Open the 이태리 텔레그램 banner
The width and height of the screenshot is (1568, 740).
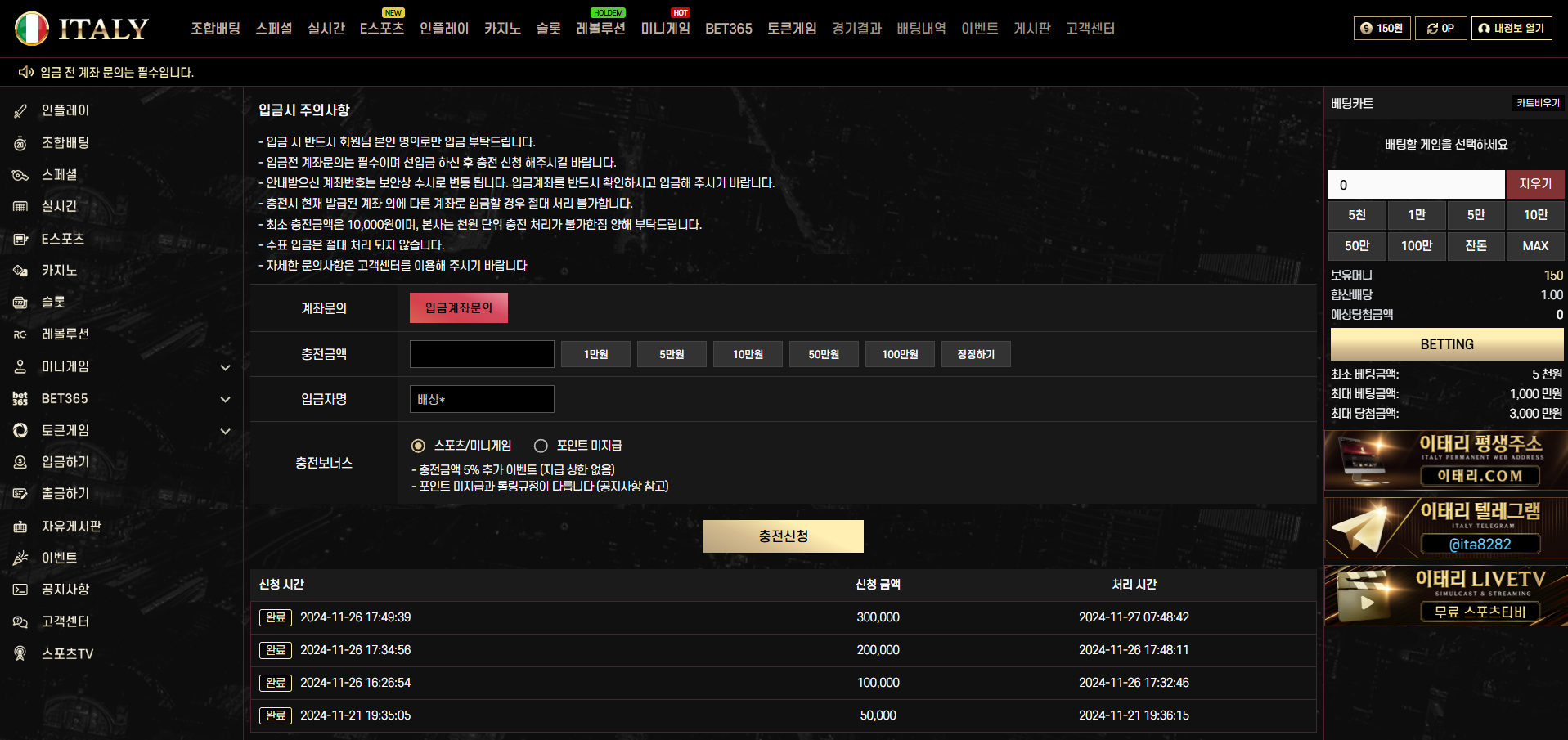(1446, 528)
